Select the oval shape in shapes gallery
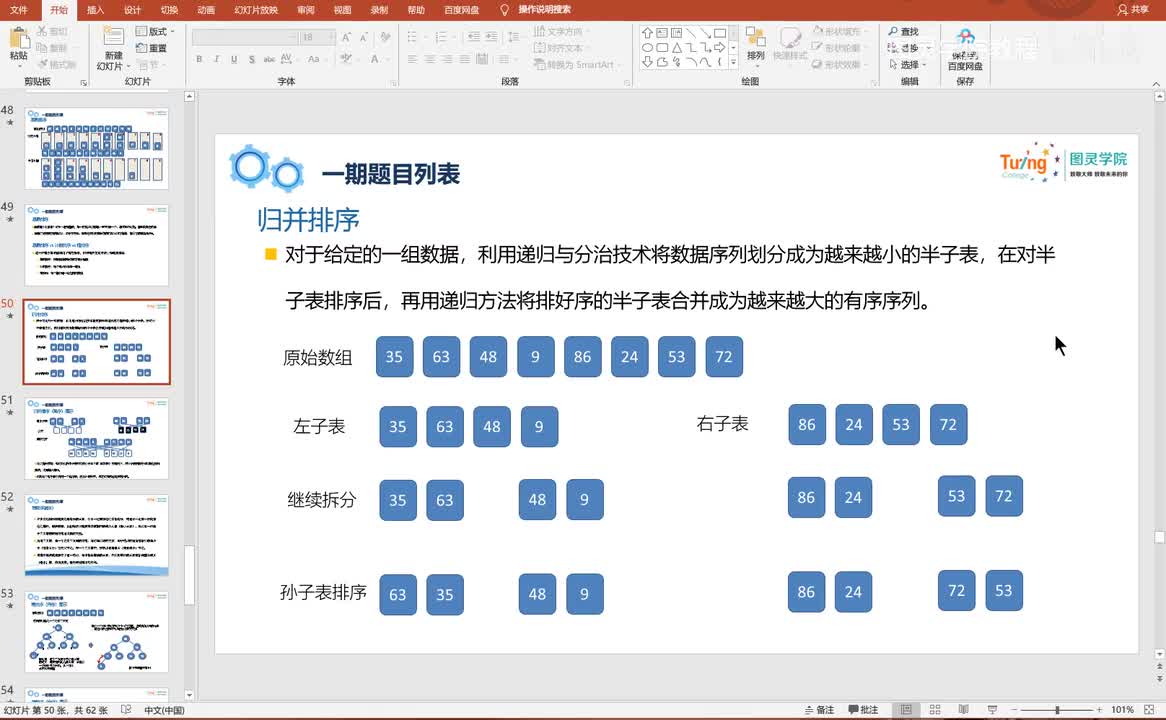The width and height of the screenshot is (1166, 720). [x=648, y=48]
